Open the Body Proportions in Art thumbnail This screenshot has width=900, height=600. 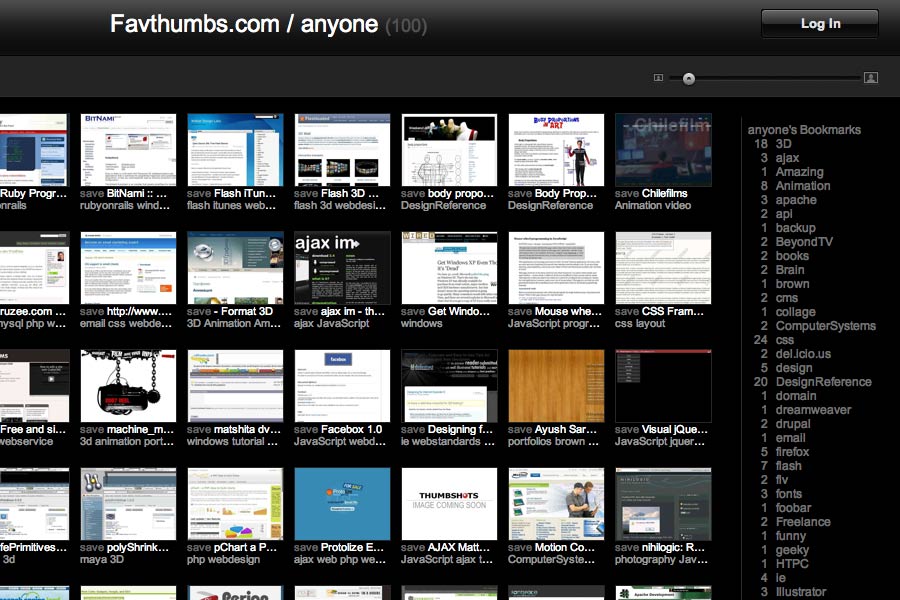coord(556,149)
